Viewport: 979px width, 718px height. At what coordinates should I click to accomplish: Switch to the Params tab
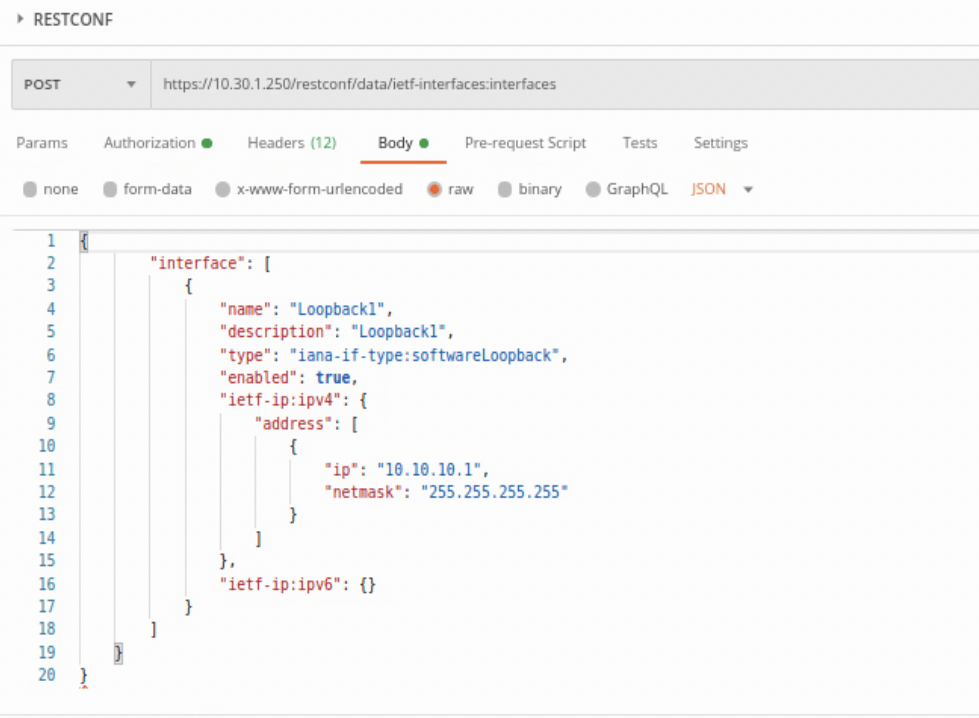pos(42,143)
